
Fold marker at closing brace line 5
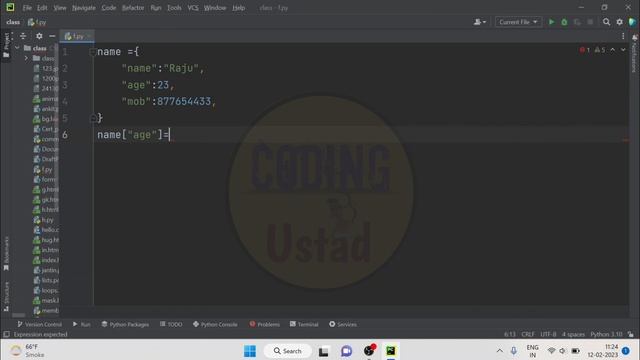pos(93,118)
